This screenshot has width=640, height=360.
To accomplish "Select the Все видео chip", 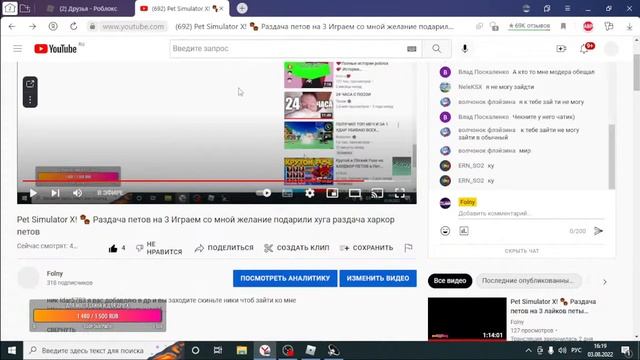I will [x=450, y=281].
